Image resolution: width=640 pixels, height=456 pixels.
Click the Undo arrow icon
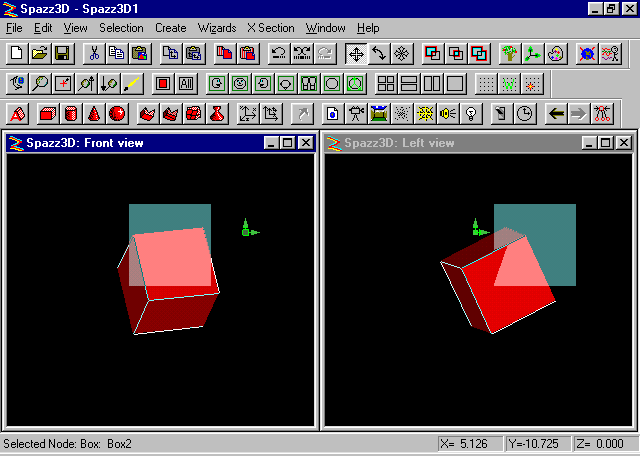pos(279,53)
